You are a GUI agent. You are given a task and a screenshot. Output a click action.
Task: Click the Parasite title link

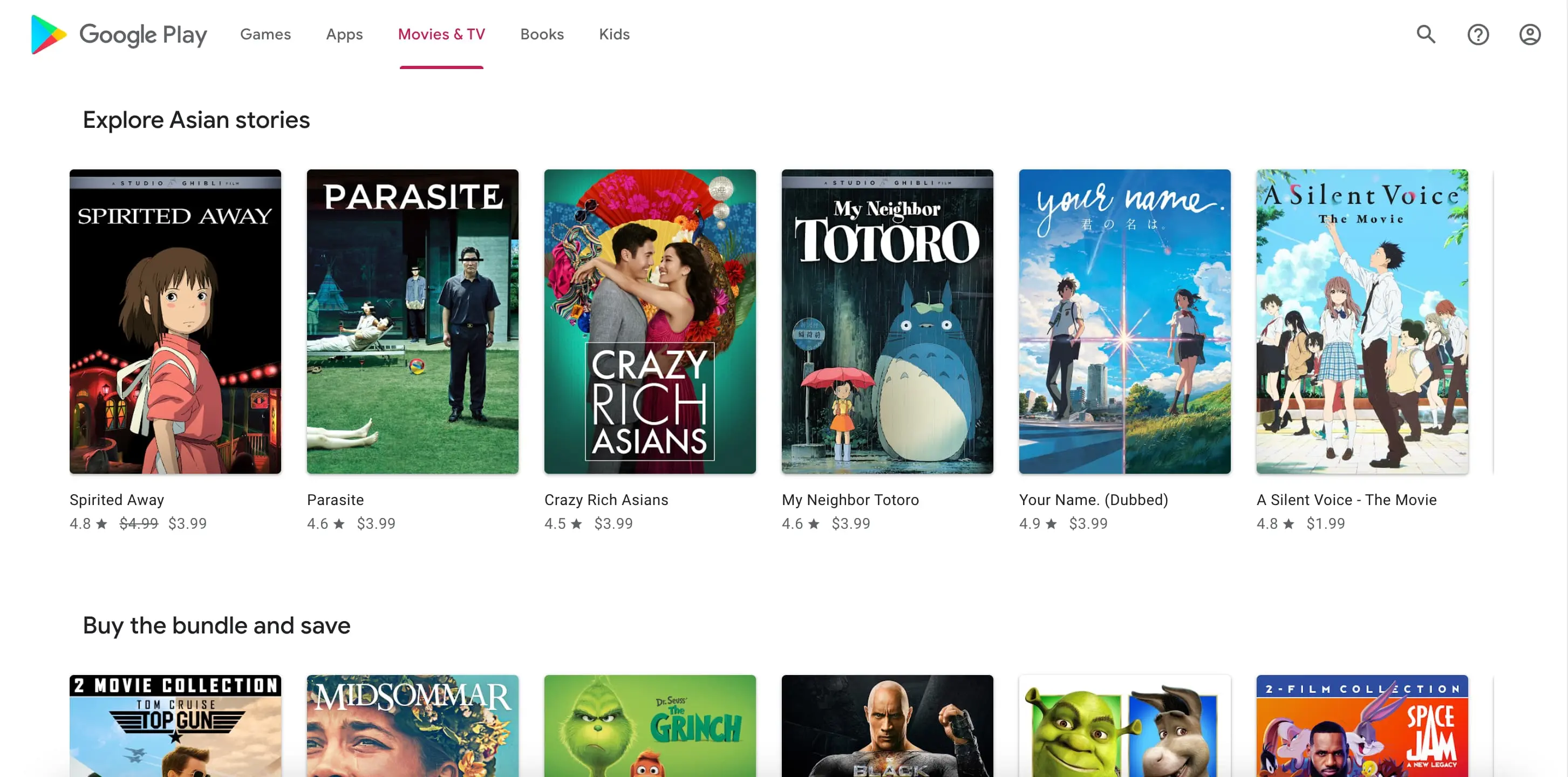click(336, 500)
